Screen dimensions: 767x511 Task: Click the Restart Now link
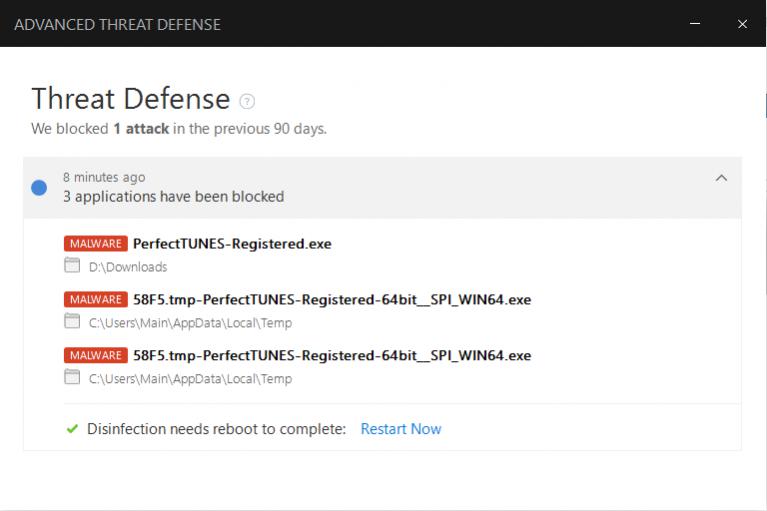point(400,429)
